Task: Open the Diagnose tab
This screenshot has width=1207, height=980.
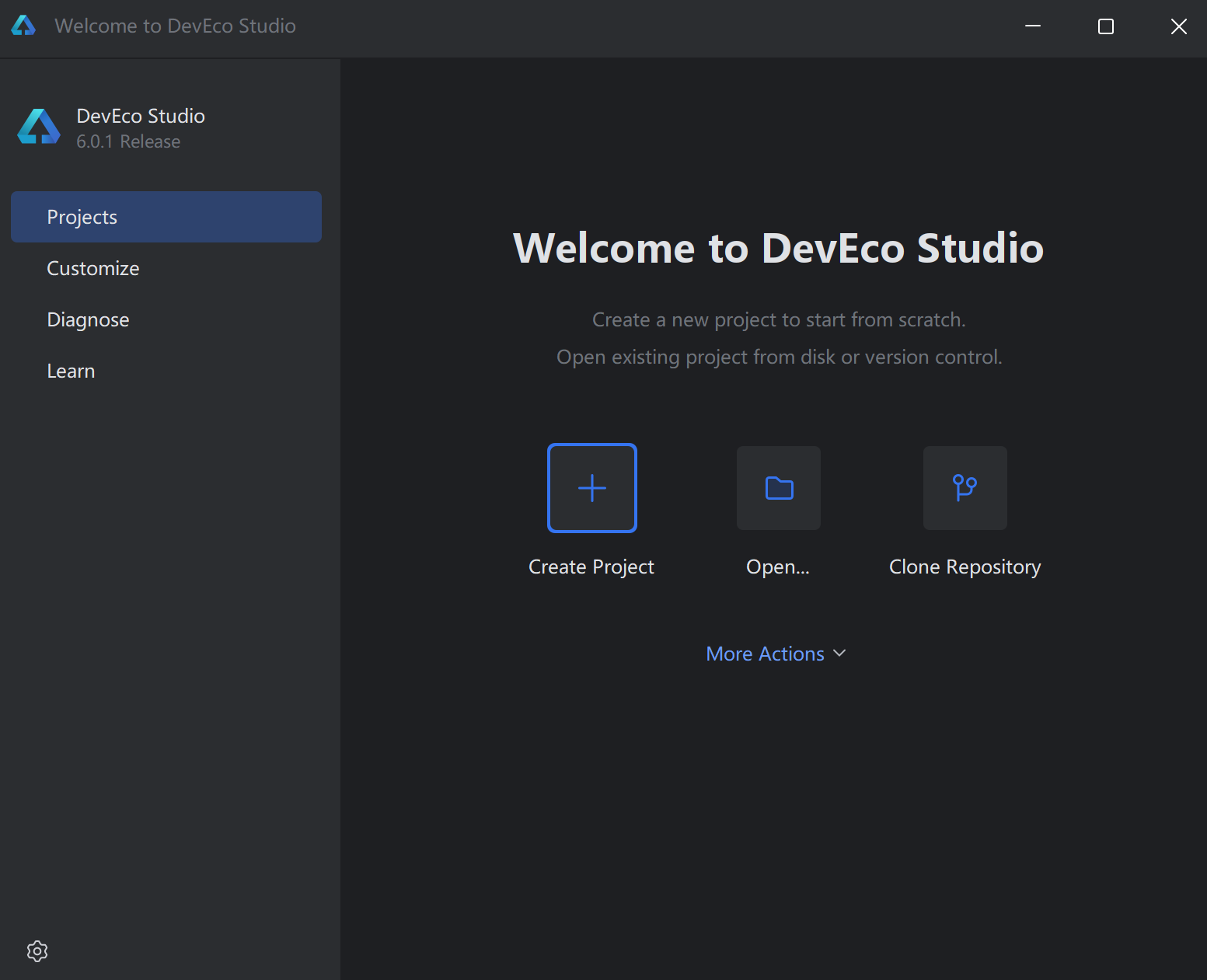Action: click(166, 319)
